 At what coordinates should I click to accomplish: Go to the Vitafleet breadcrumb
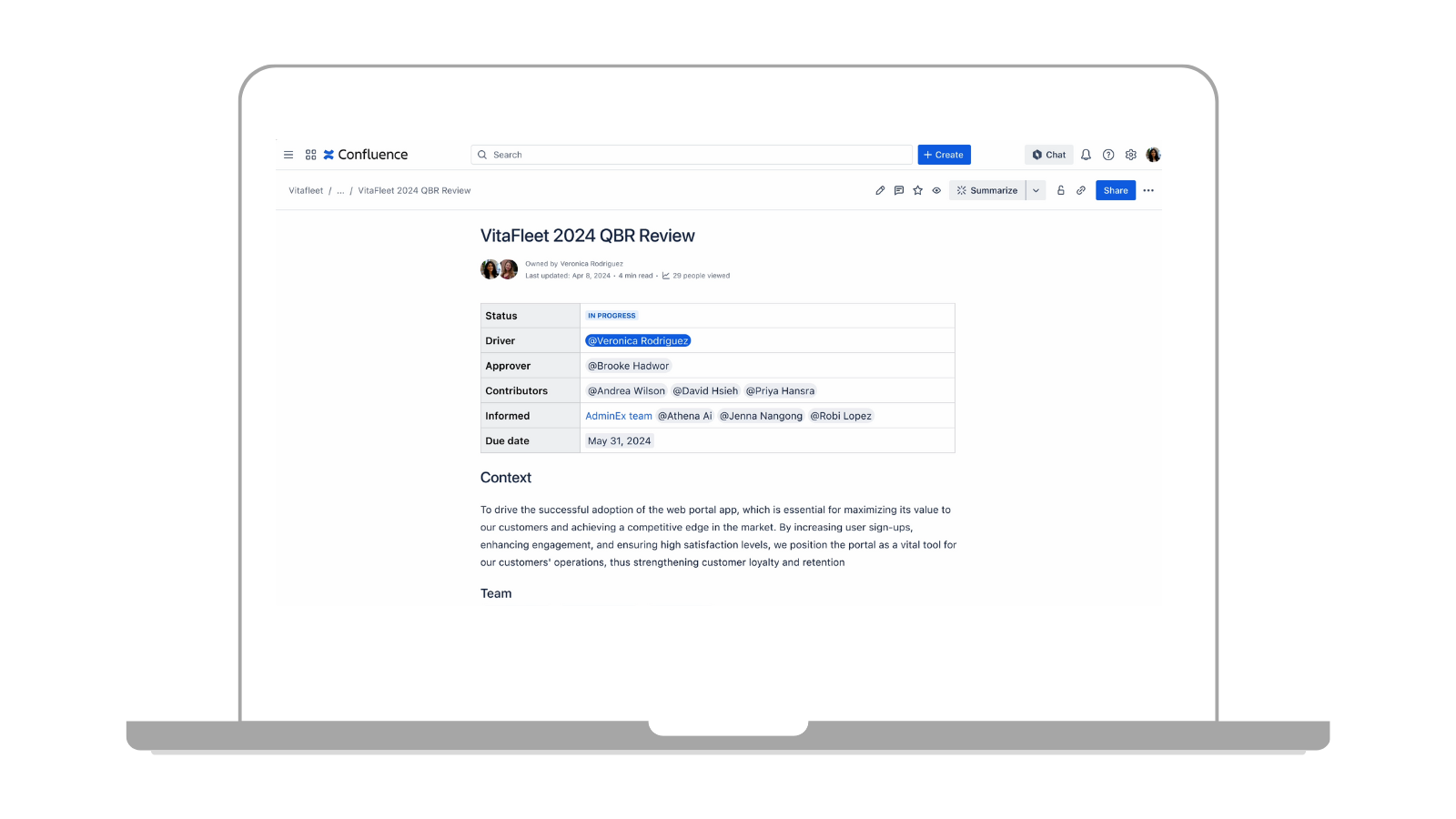click(305, 190)
